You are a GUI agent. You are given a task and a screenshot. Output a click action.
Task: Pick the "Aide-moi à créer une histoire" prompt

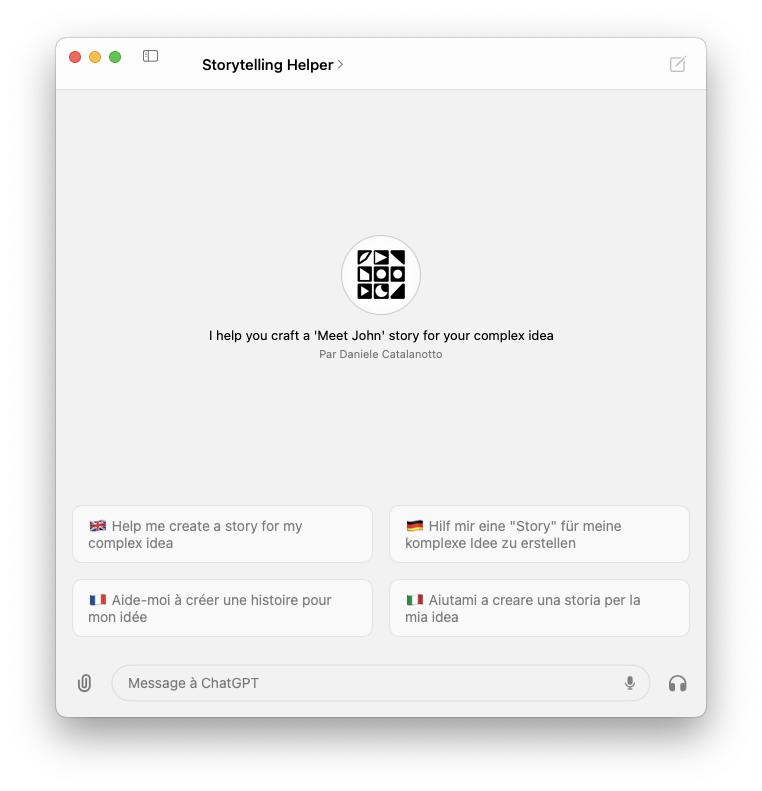click(222, 608)
